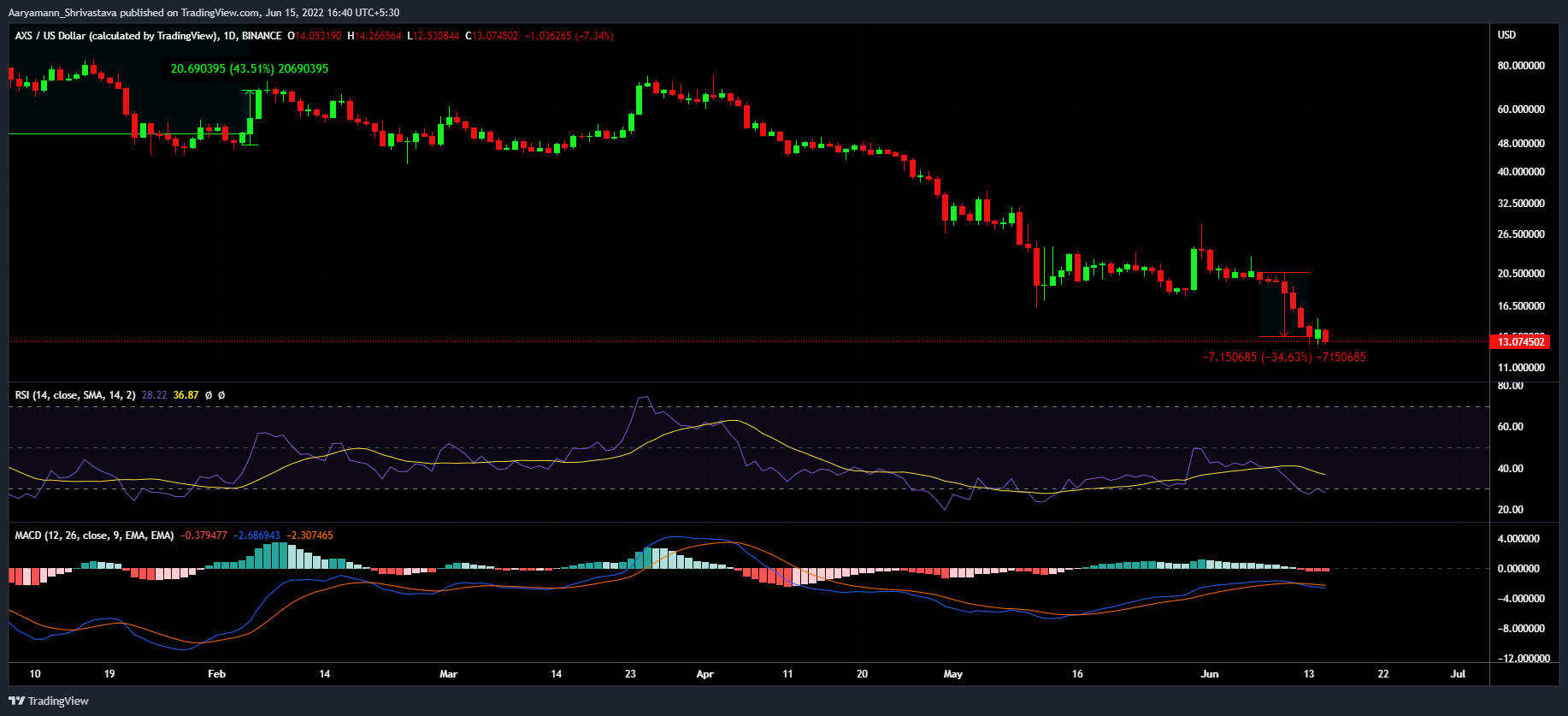Open the MACD (12, 26, close, 9, EMA, EMA) legend
The width and height of the screenshot is (1568, 716).
tap(94, 536)
